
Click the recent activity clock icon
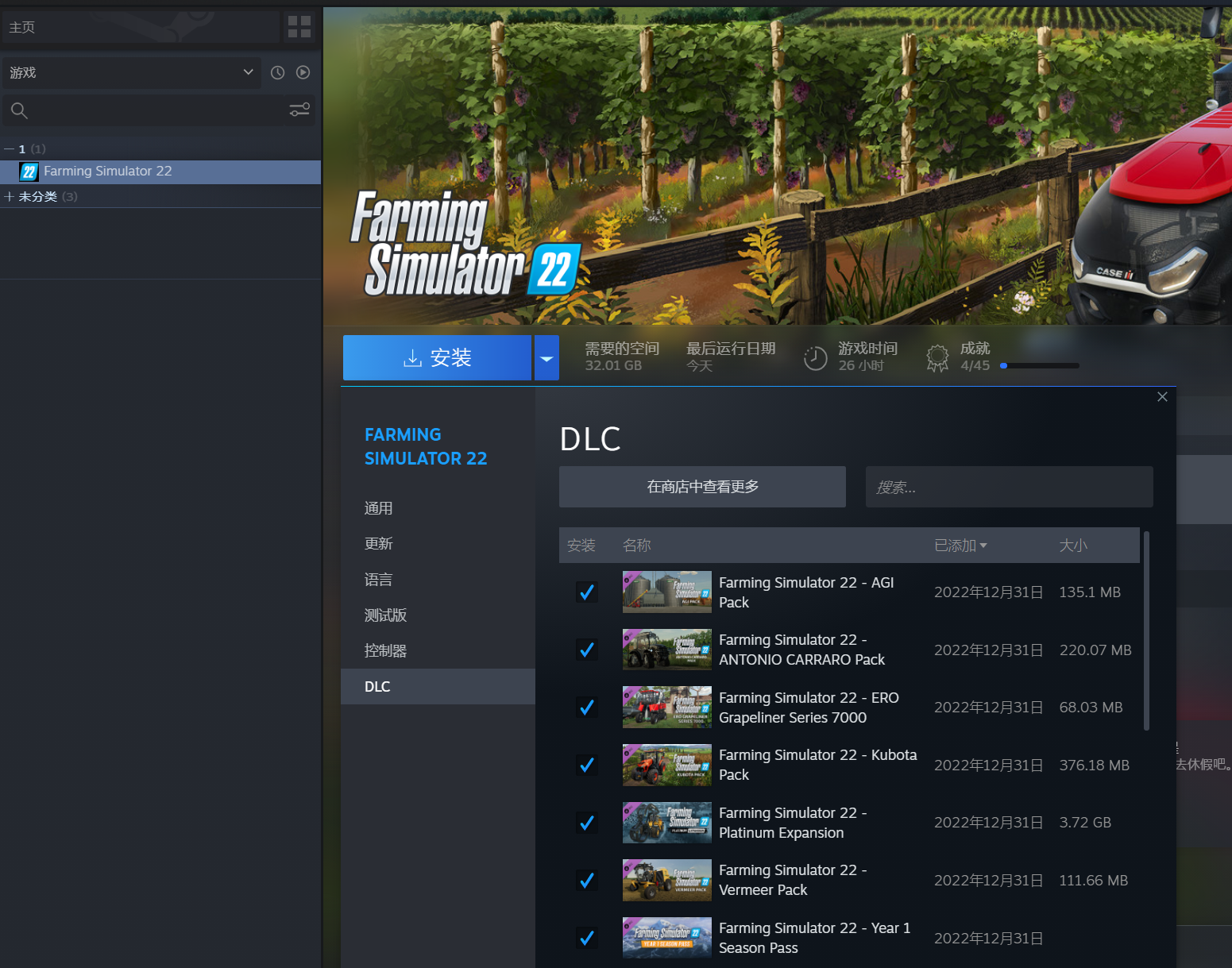coord(277,72)
